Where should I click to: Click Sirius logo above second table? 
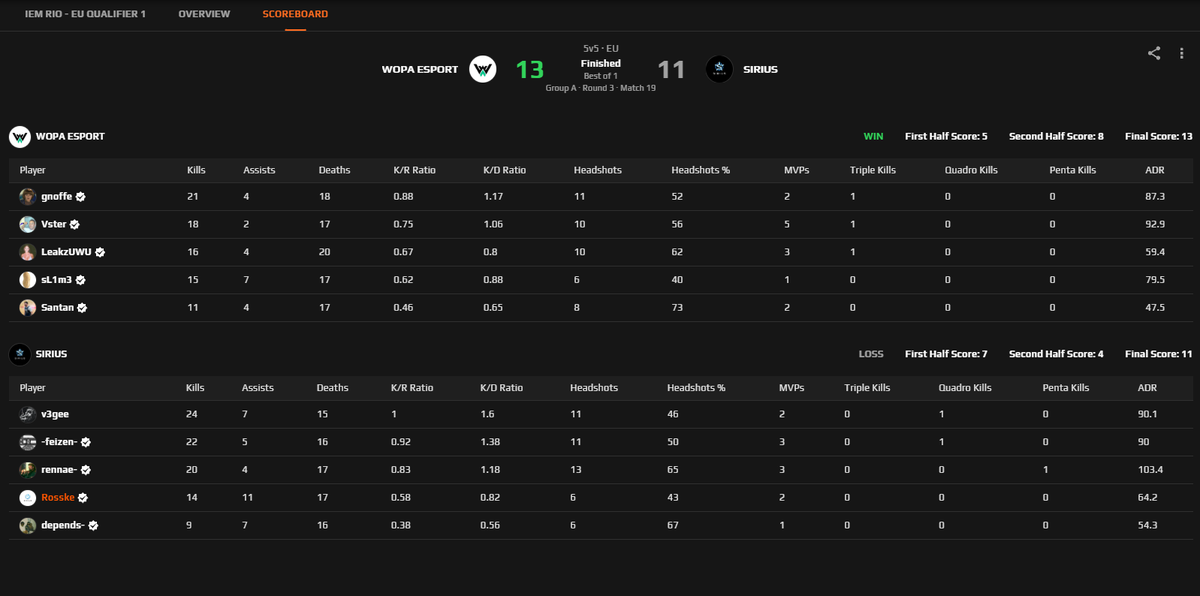coord(18,354)
